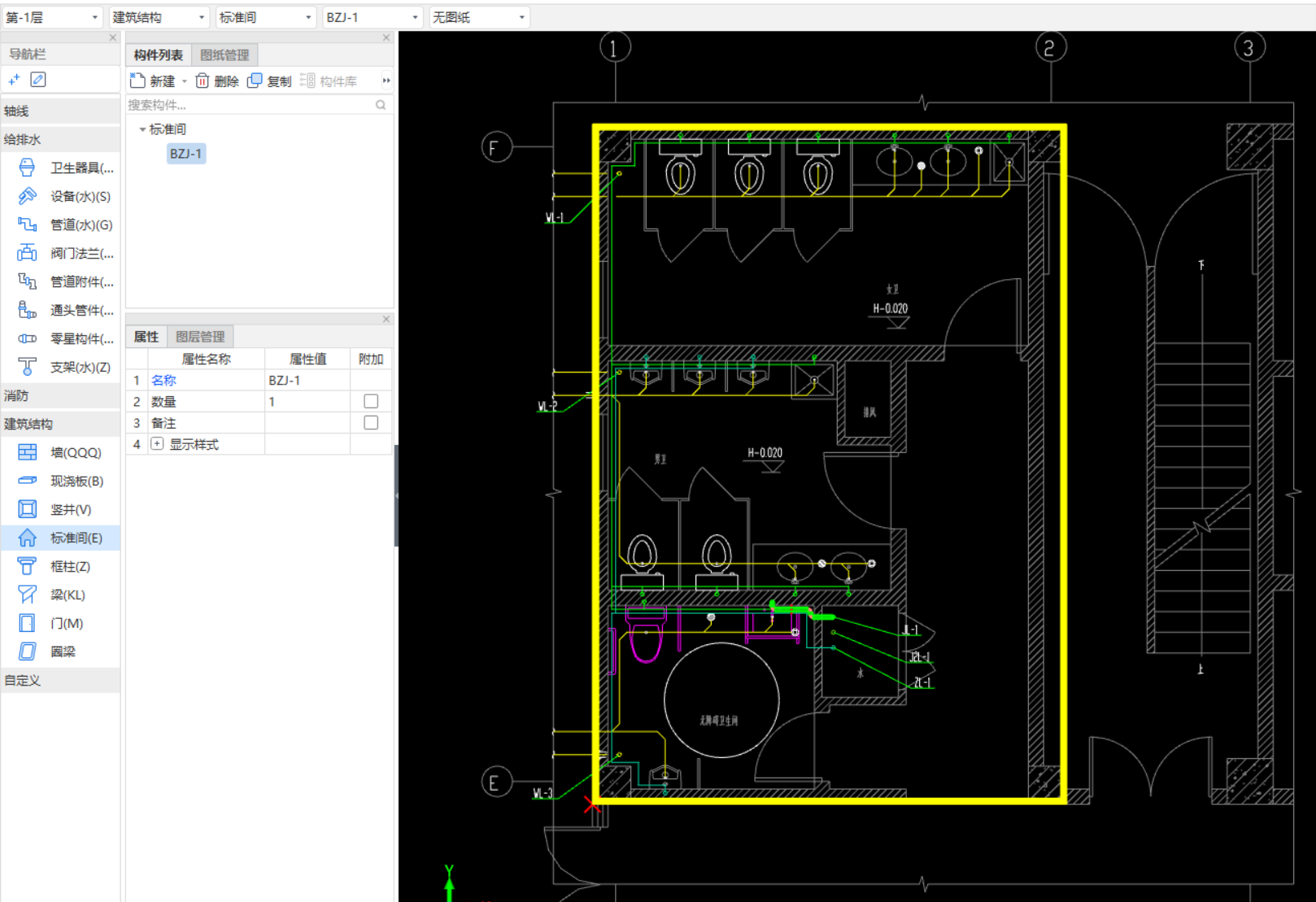
Task: Expand the 显示样式 property row
Action: point(157,444)
